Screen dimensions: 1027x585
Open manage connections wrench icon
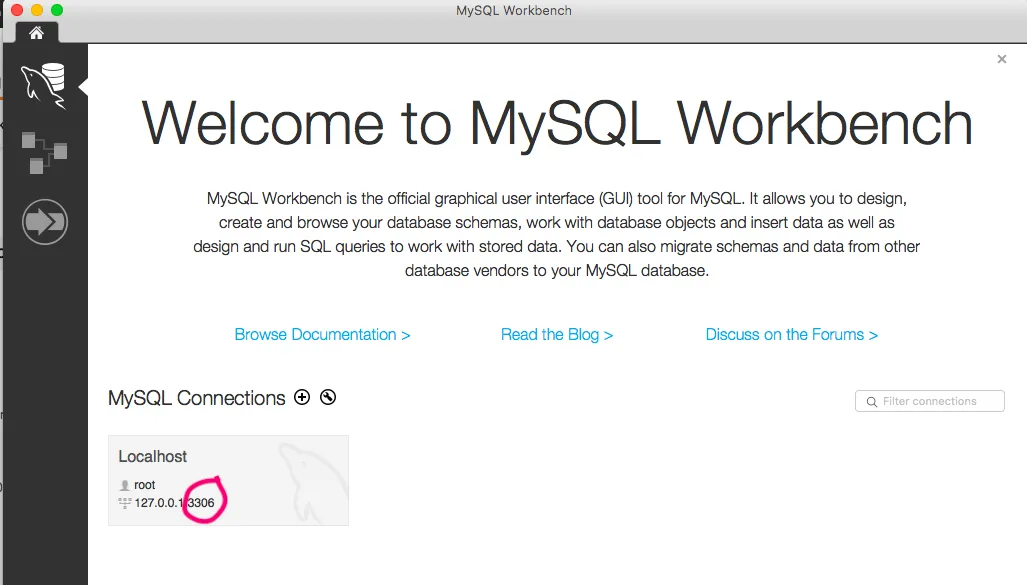[328, 398]
